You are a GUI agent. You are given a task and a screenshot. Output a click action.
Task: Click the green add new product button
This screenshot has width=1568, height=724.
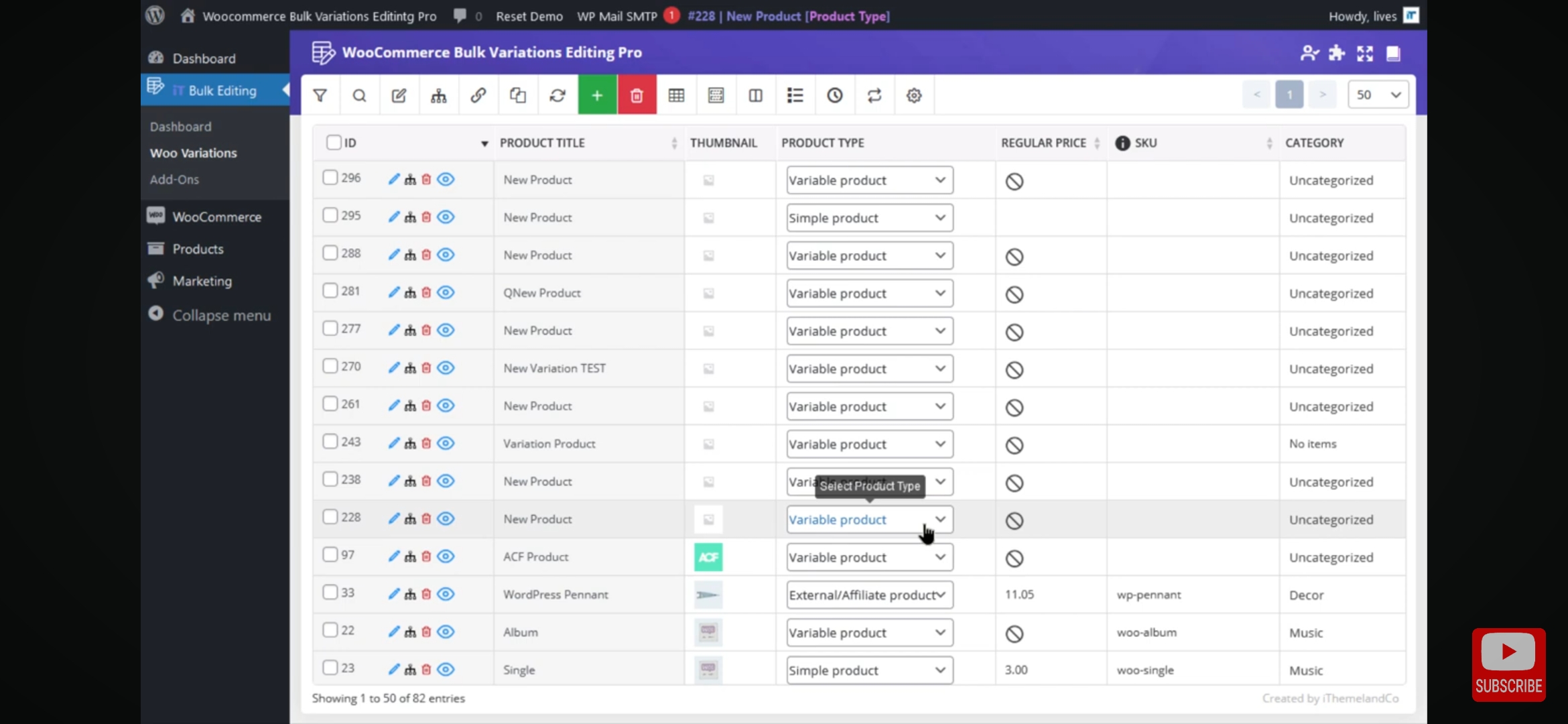[597, 95]
